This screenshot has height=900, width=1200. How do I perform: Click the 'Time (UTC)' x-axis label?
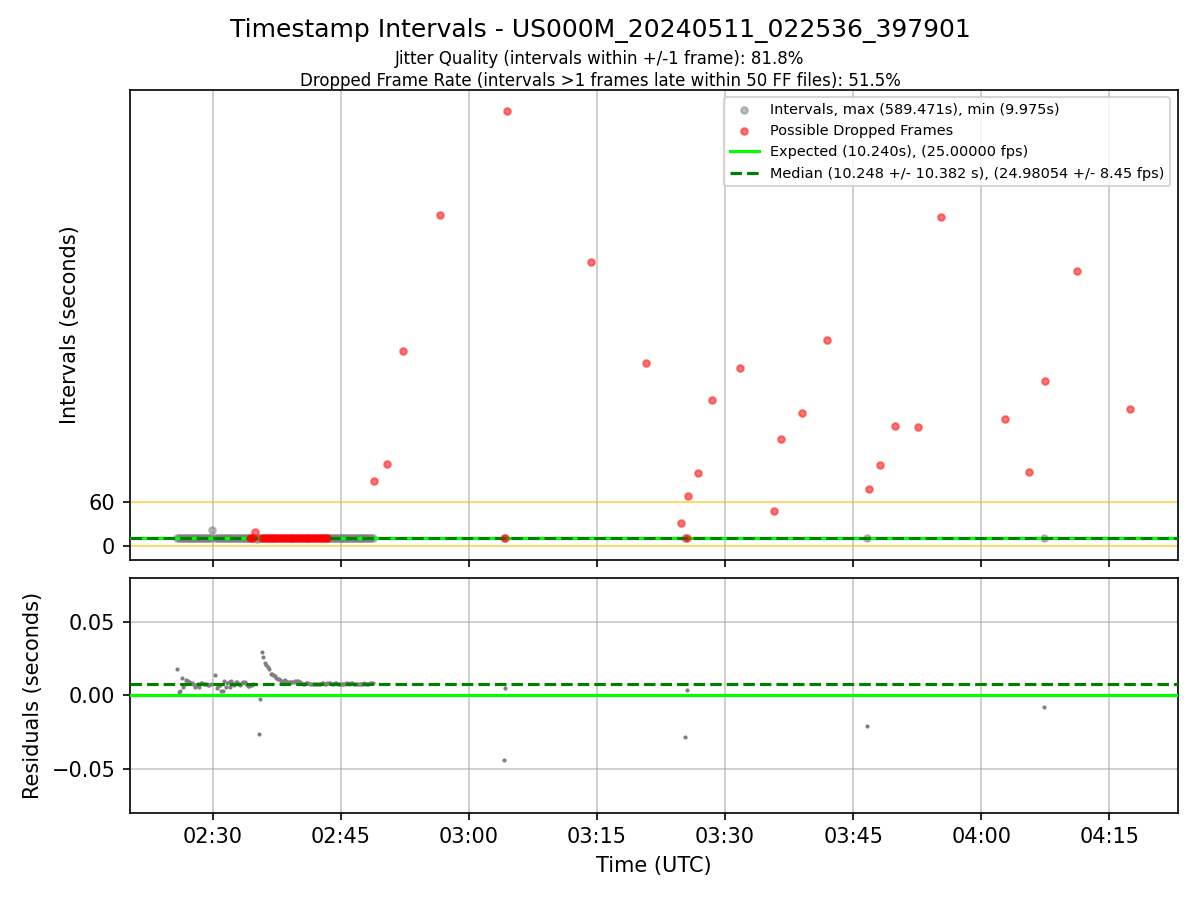653,865
